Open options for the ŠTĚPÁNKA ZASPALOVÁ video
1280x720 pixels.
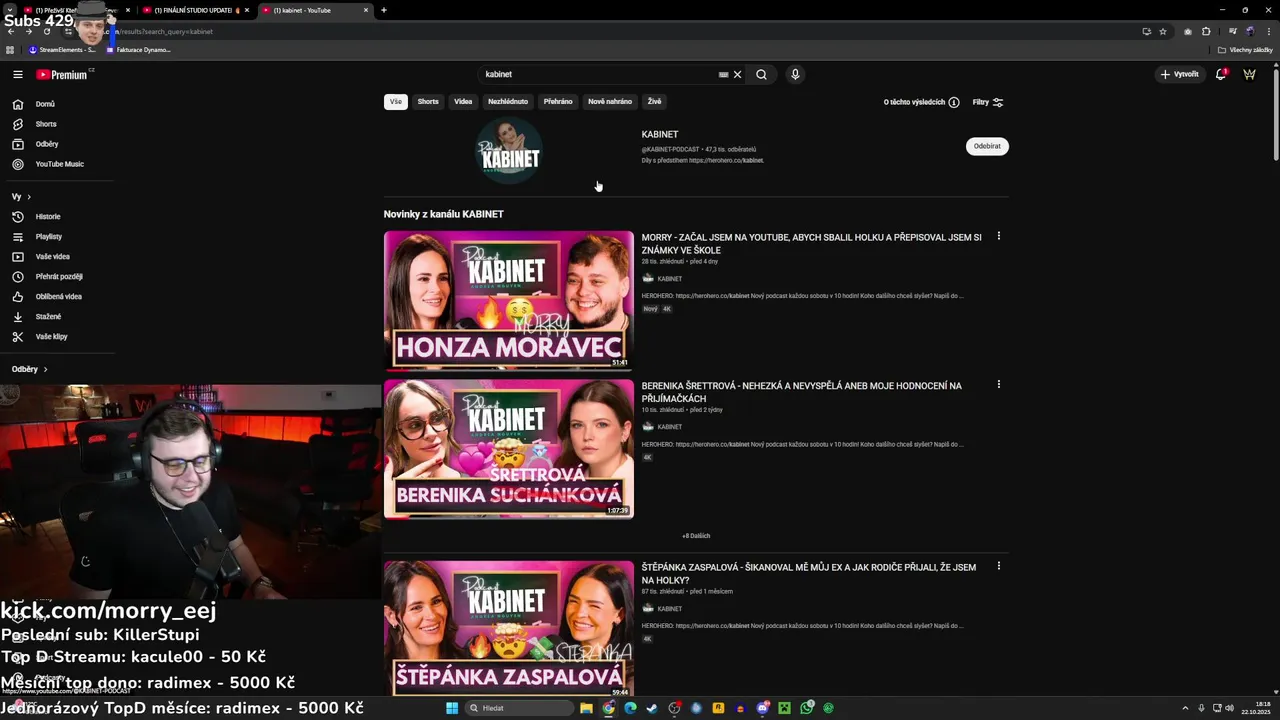tap(998, 567)
